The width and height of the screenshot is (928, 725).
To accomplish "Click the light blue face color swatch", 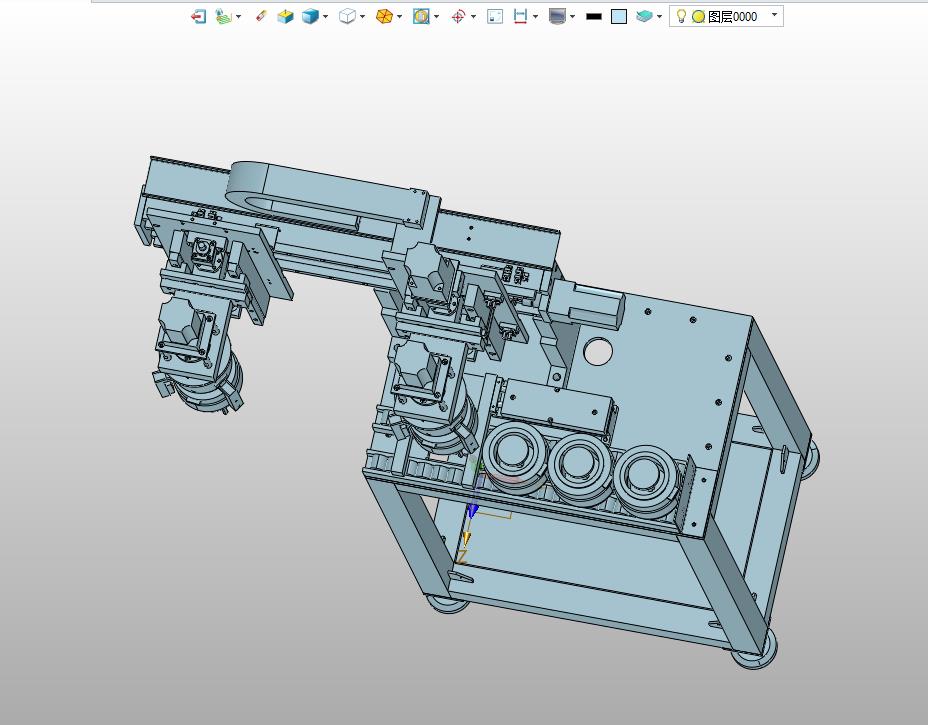I will coord(619,16).
